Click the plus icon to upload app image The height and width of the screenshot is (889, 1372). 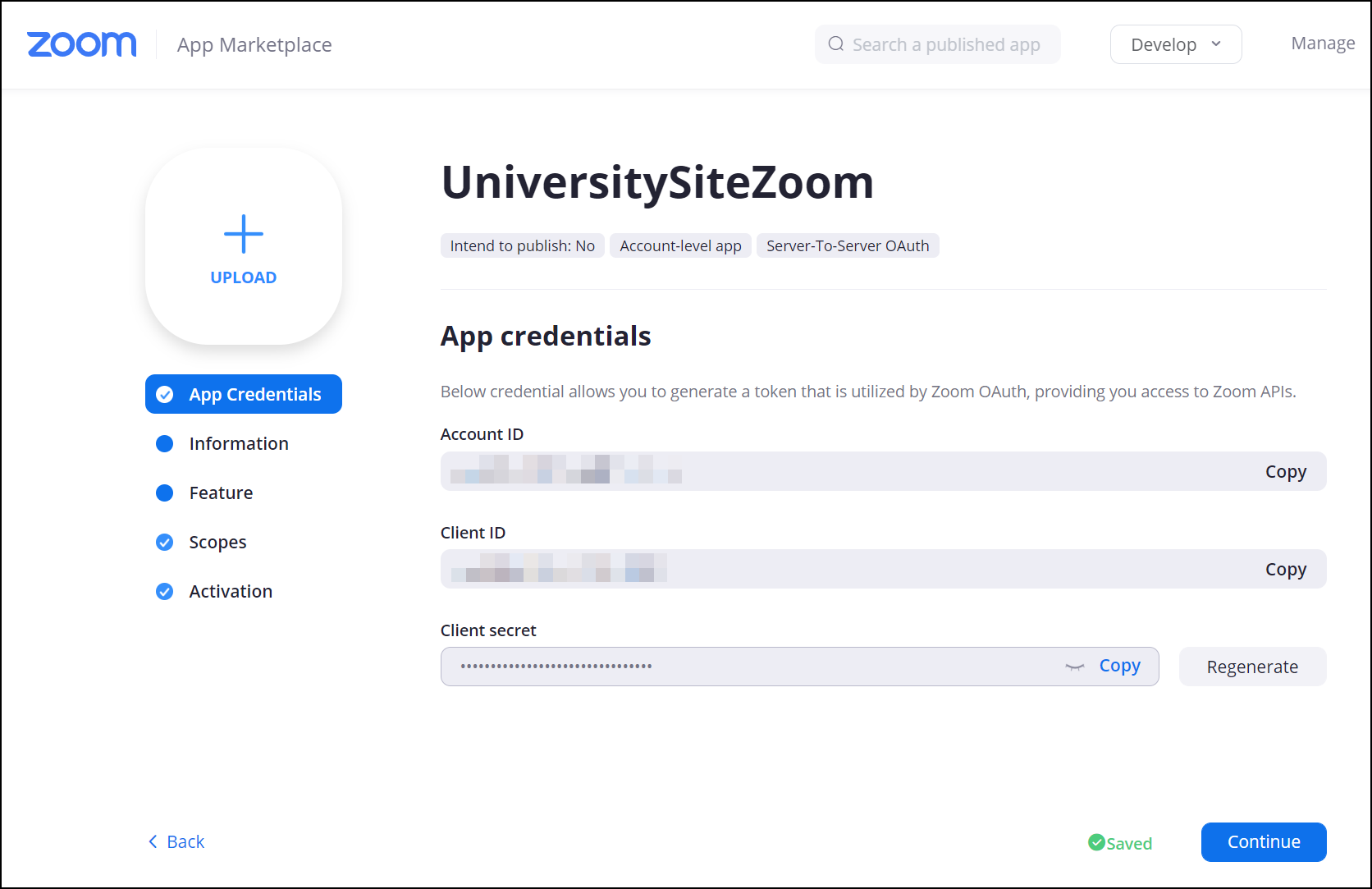coord(244,234)
